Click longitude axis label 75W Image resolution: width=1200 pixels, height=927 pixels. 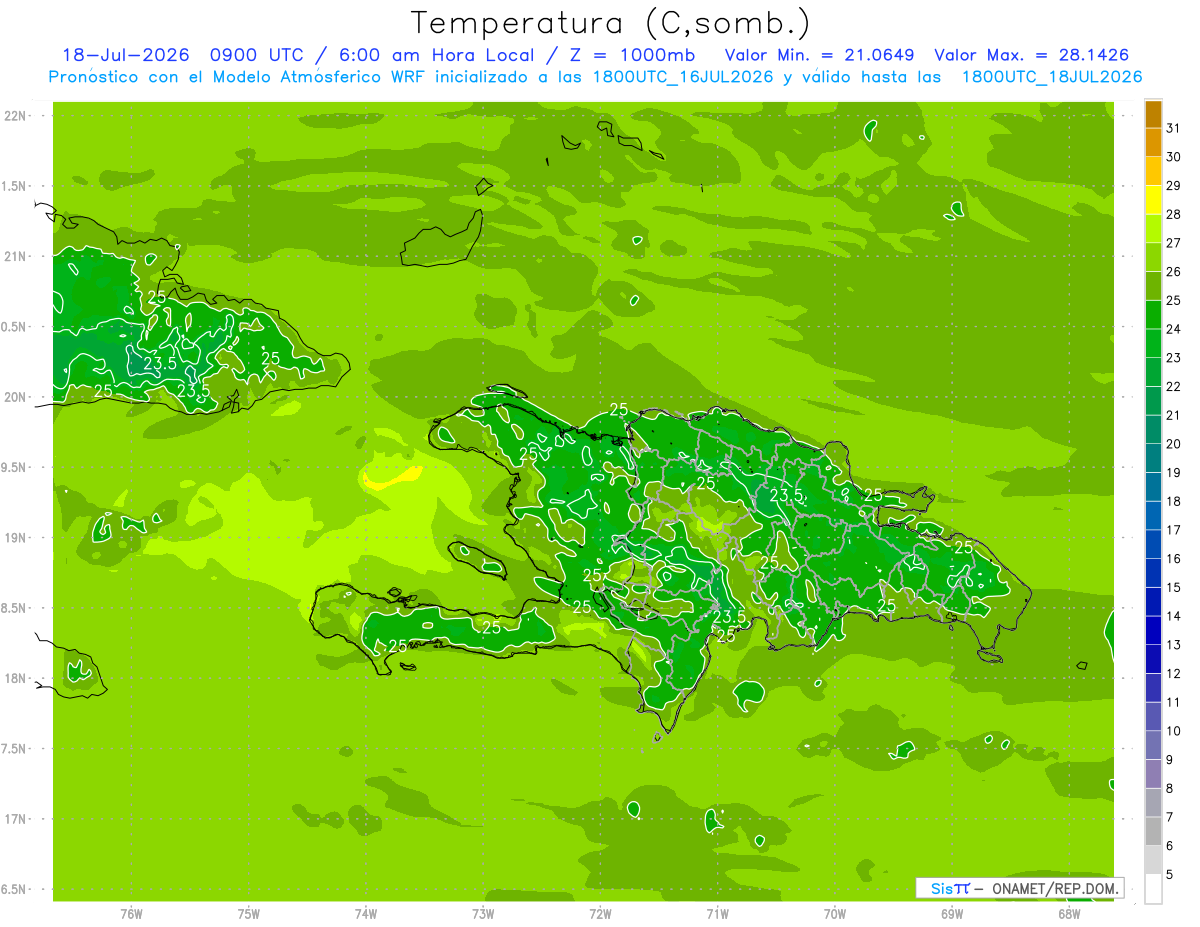(x=249, y=914)
